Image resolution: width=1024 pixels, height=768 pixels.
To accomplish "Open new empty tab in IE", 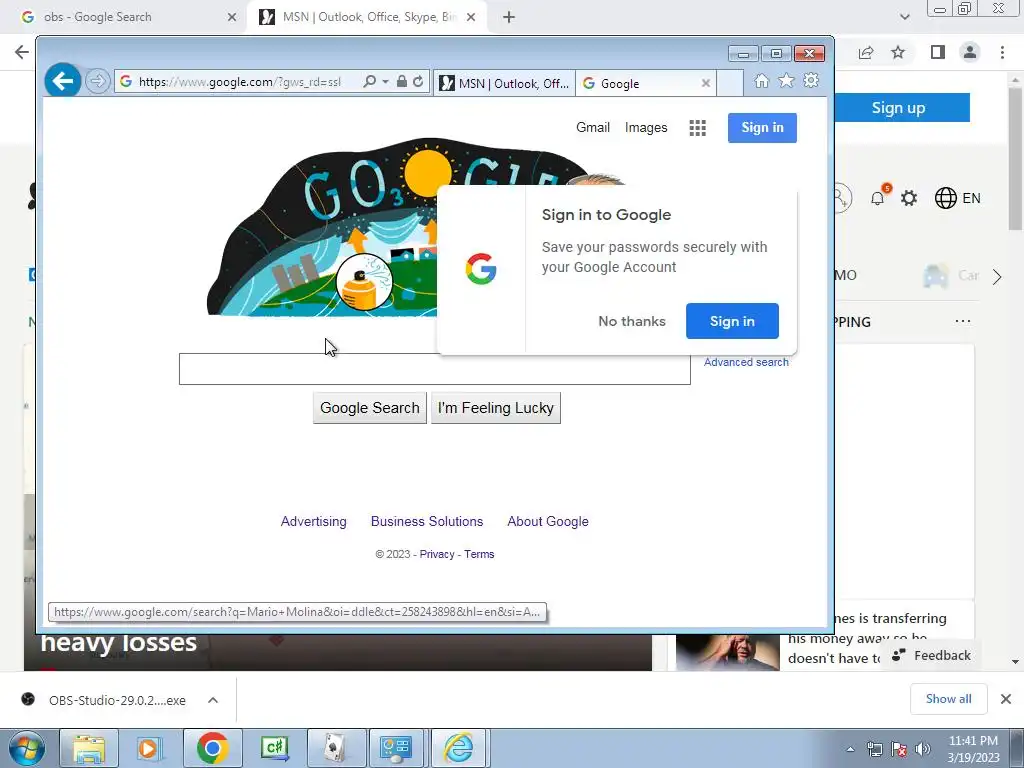I will (730, 84).
